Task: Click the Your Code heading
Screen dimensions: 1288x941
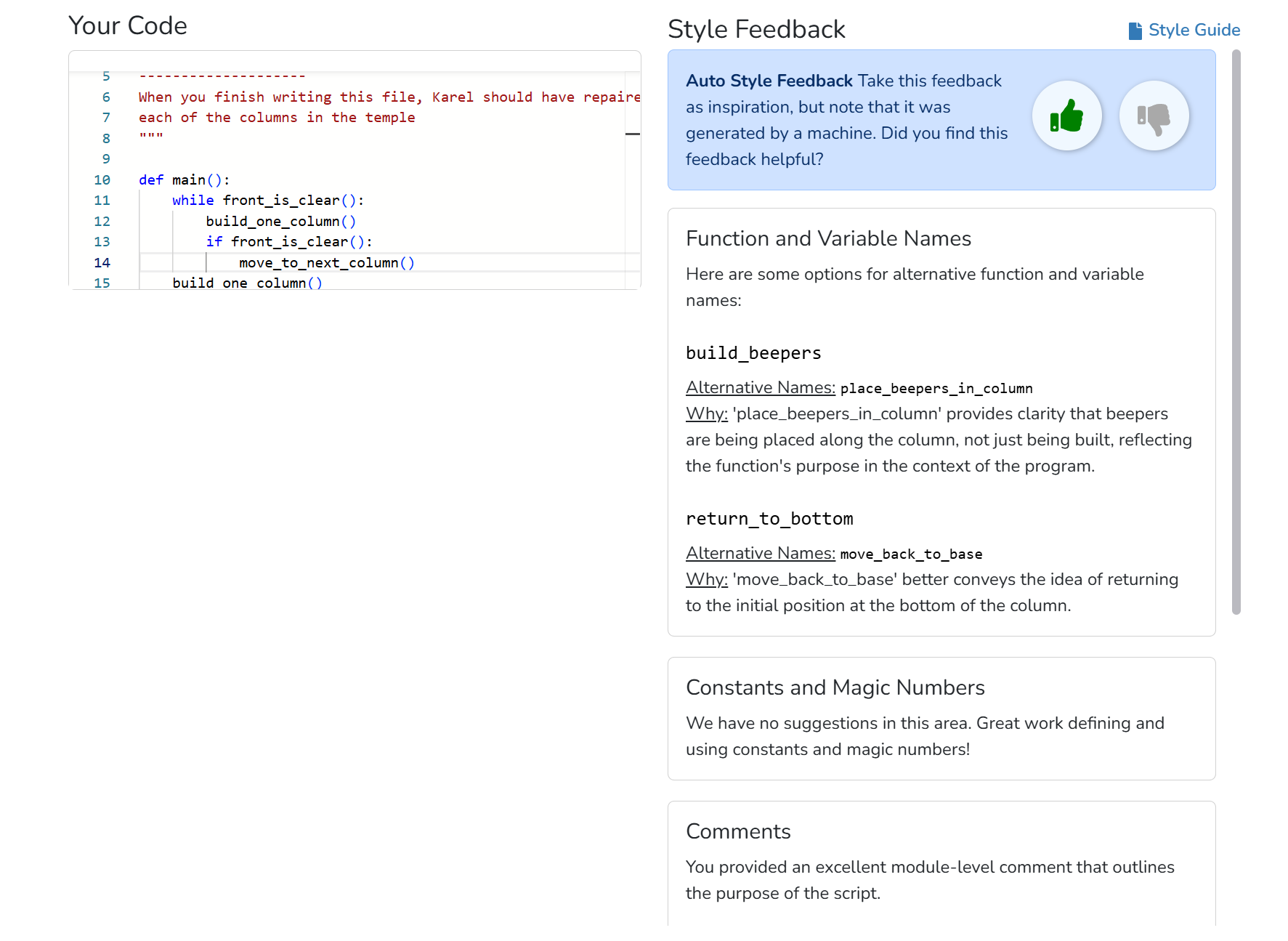Action: click(127, 25)
